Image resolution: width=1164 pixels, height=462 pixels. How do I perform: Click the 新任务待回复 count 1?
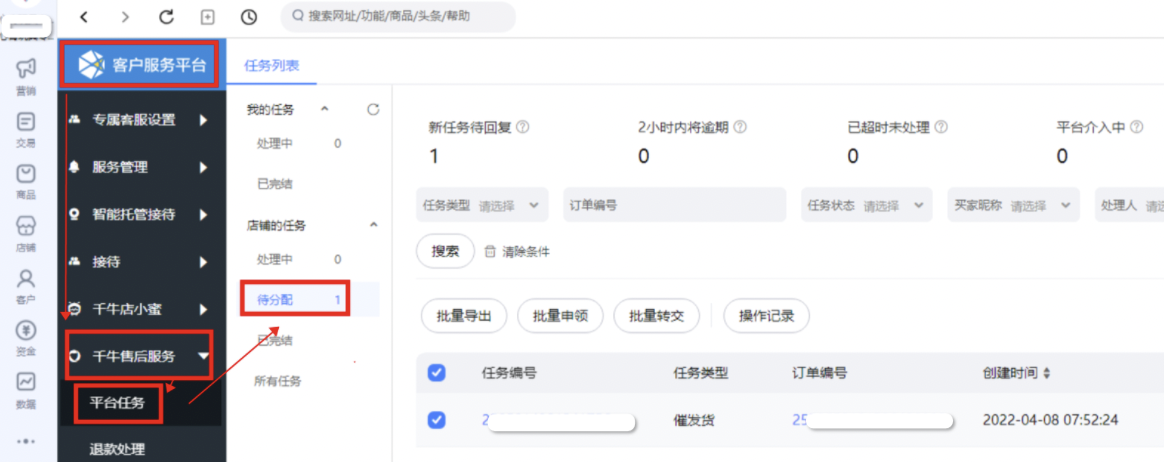pyautogui.click(x=434, y=156)
